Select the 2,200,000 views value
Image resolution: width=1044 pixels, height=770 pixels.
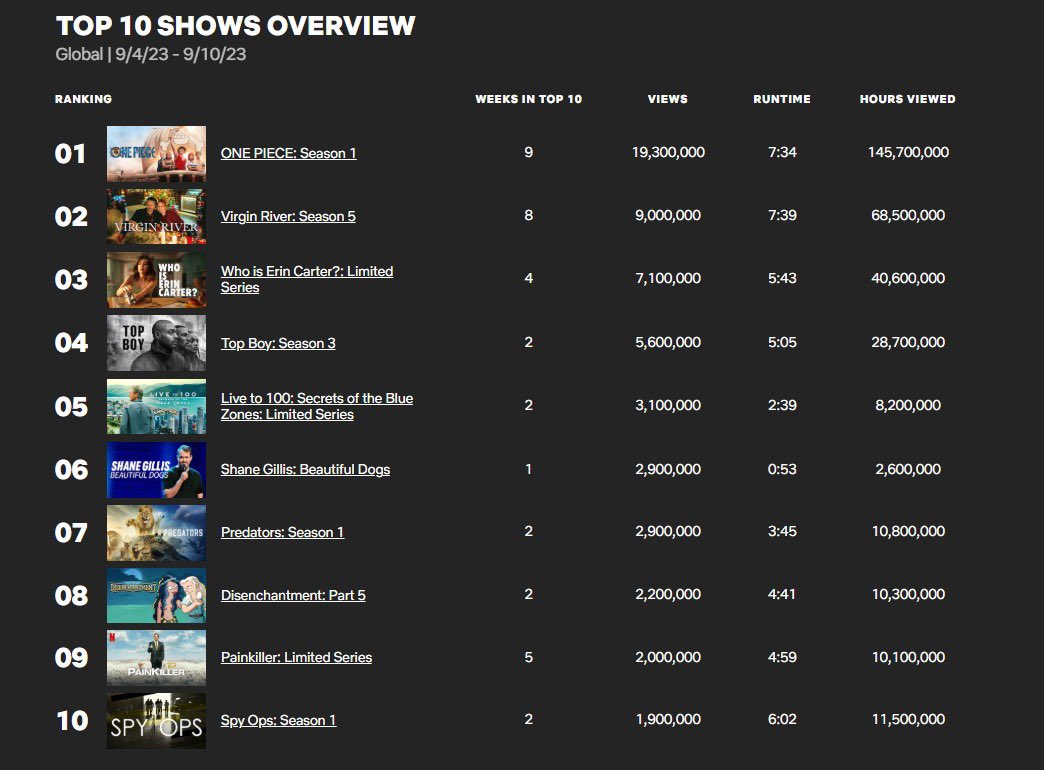pyautogui.click(x=668, y=594)
